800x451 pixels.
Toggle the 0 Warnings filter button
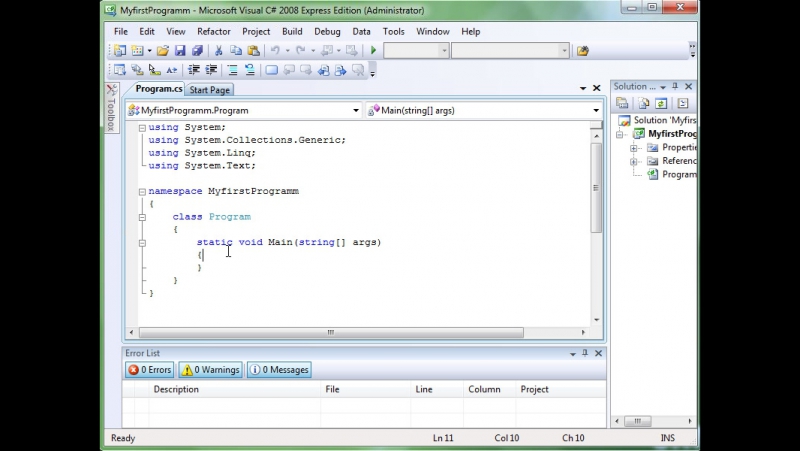tap(211, 370)
